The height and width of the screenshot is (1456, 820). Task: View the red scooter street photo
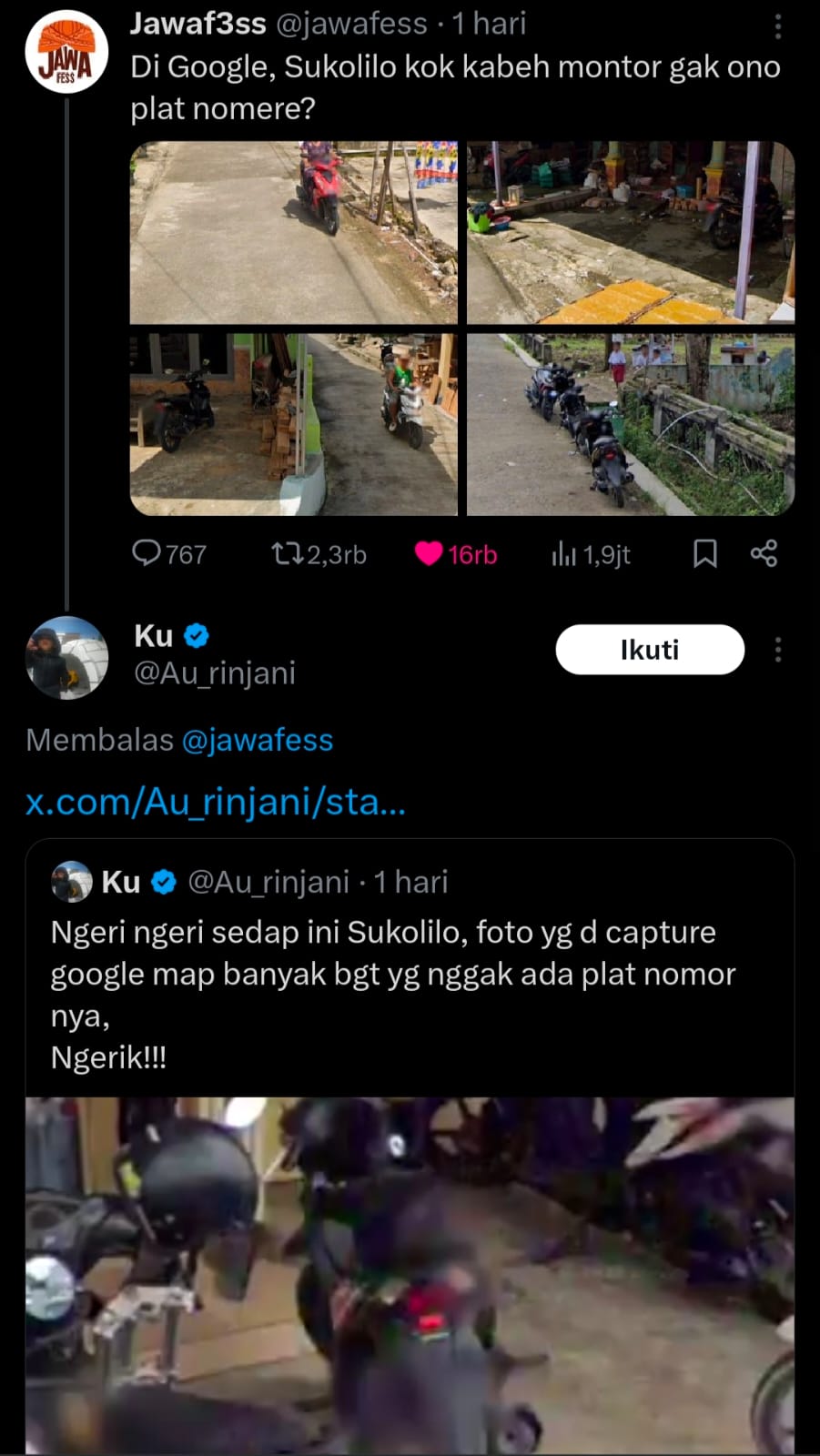[x=294, y=233]
